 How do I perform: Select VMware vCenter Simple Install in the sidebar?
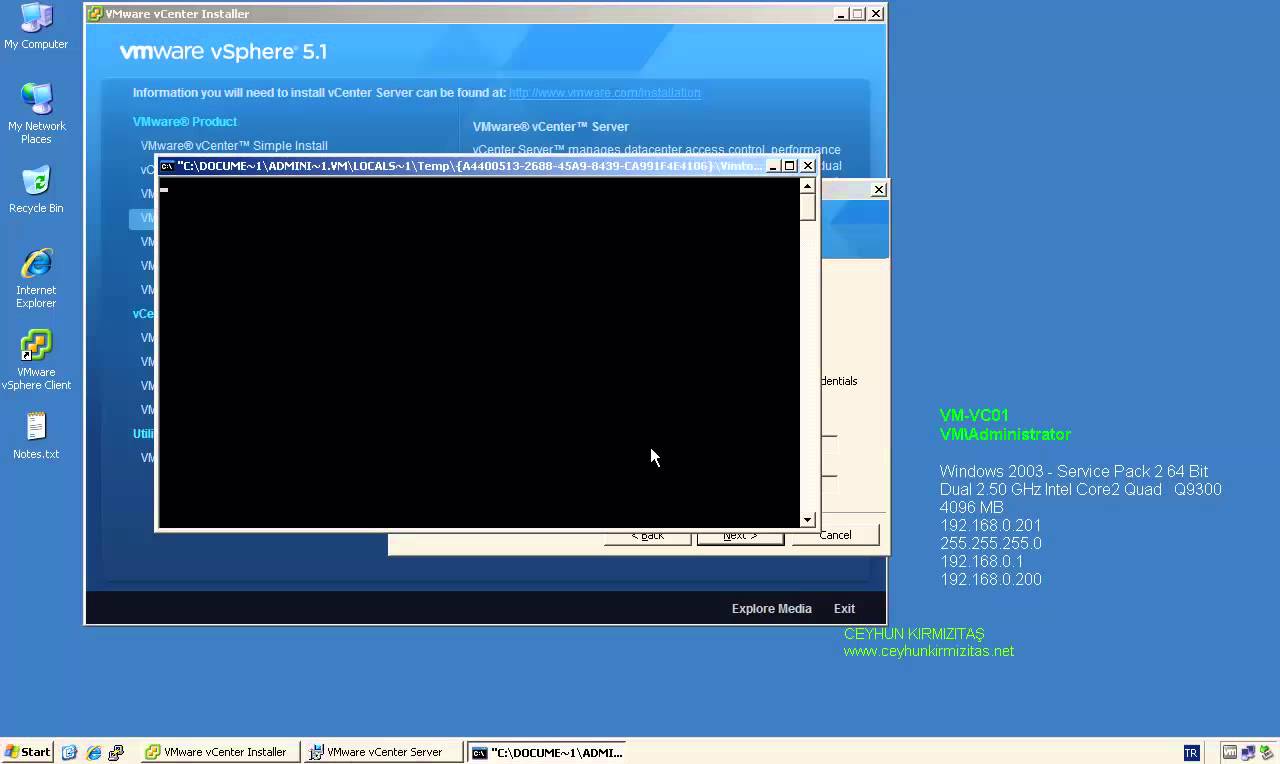tap(234, 145)
